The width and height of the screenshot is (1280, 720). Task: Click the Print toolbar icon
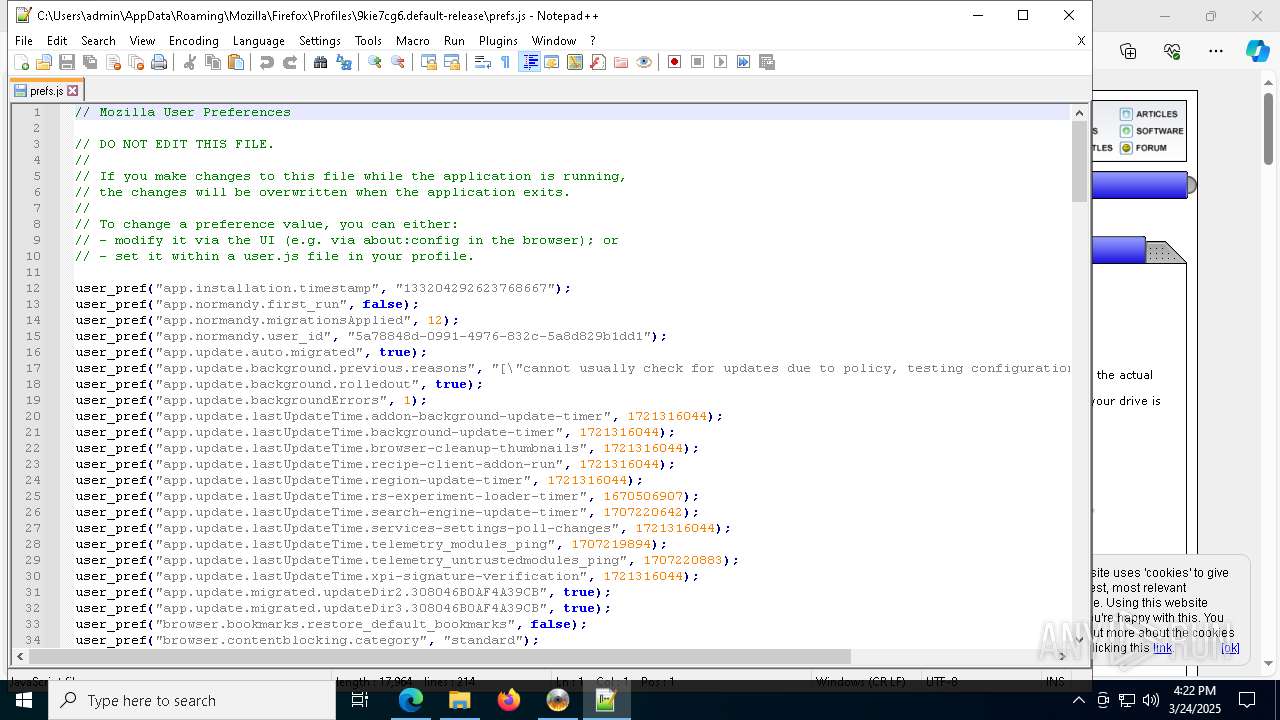pyautogui.click(x=159, y=62)
